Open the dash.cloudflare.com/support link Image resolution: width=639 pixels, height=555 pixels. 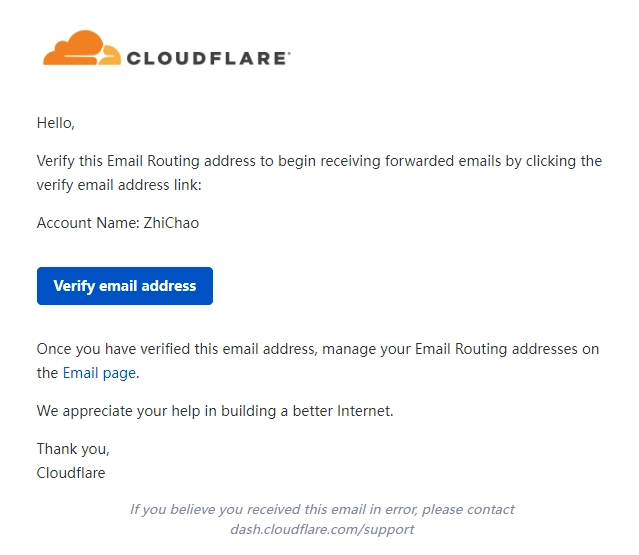point(322,529)
